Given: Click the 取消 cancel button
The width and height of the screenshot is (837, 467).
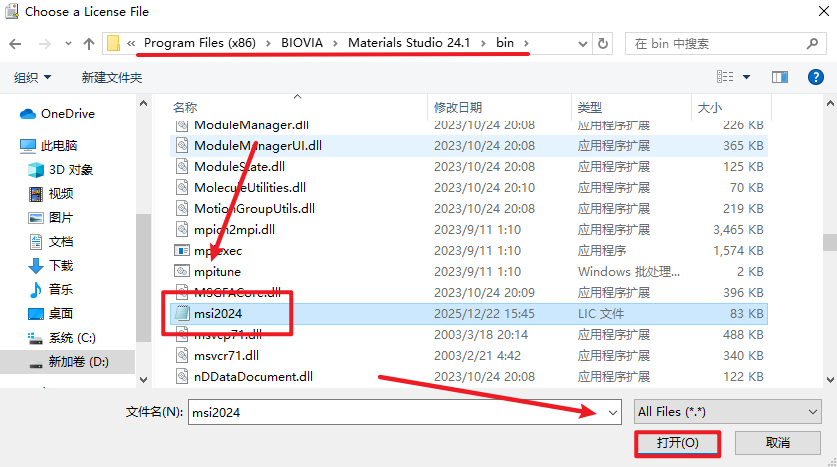Looking at the screenshot, I should coord(777,442).
